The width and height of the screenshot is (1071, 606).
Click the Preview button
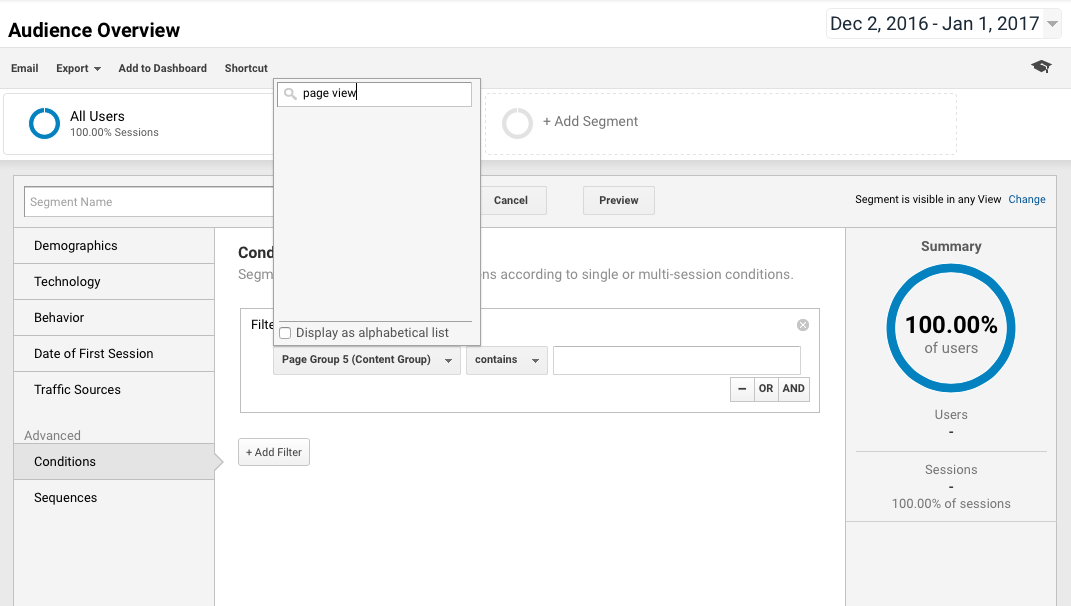coord(618,200)
